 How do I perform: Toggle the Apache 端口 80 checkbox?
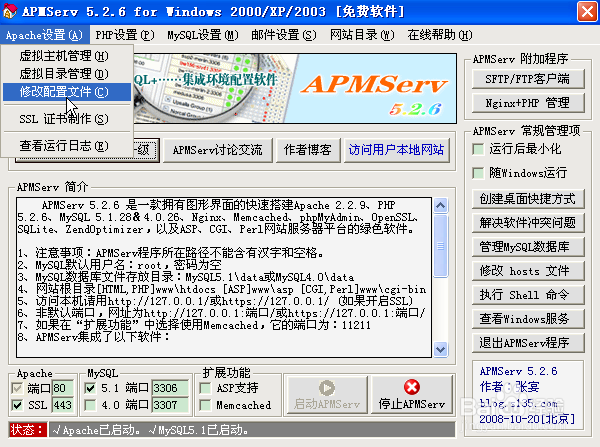coord(17,388)
